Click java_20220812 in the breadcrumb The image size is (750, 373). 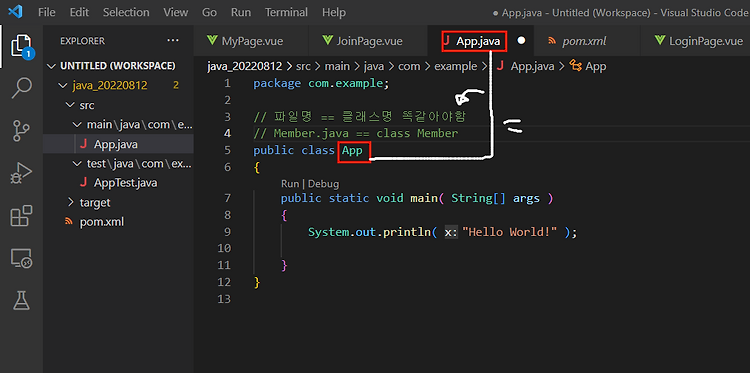245,66
